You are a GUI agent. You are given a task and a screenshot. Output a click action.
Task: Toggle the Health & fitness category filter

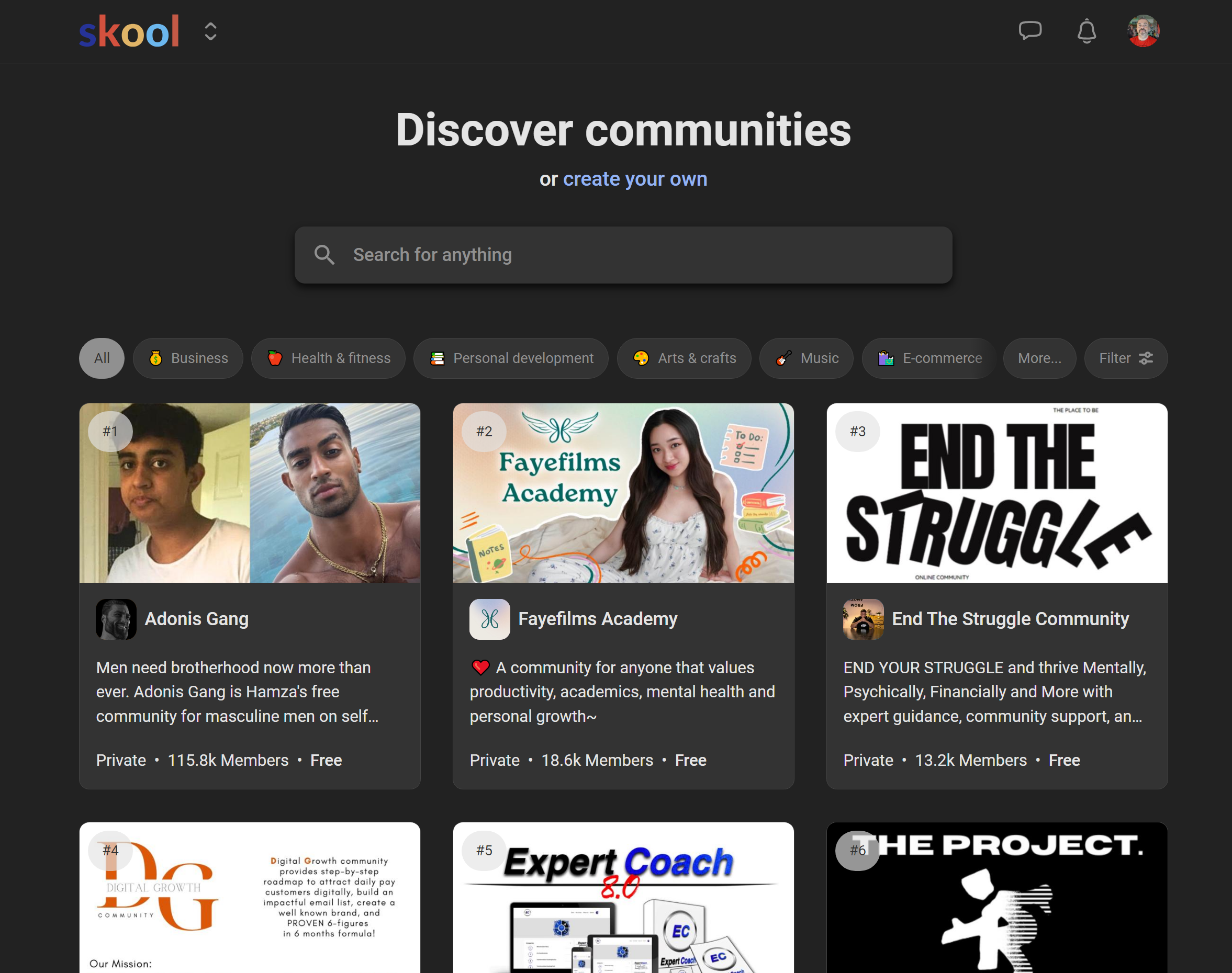point(328,358)
